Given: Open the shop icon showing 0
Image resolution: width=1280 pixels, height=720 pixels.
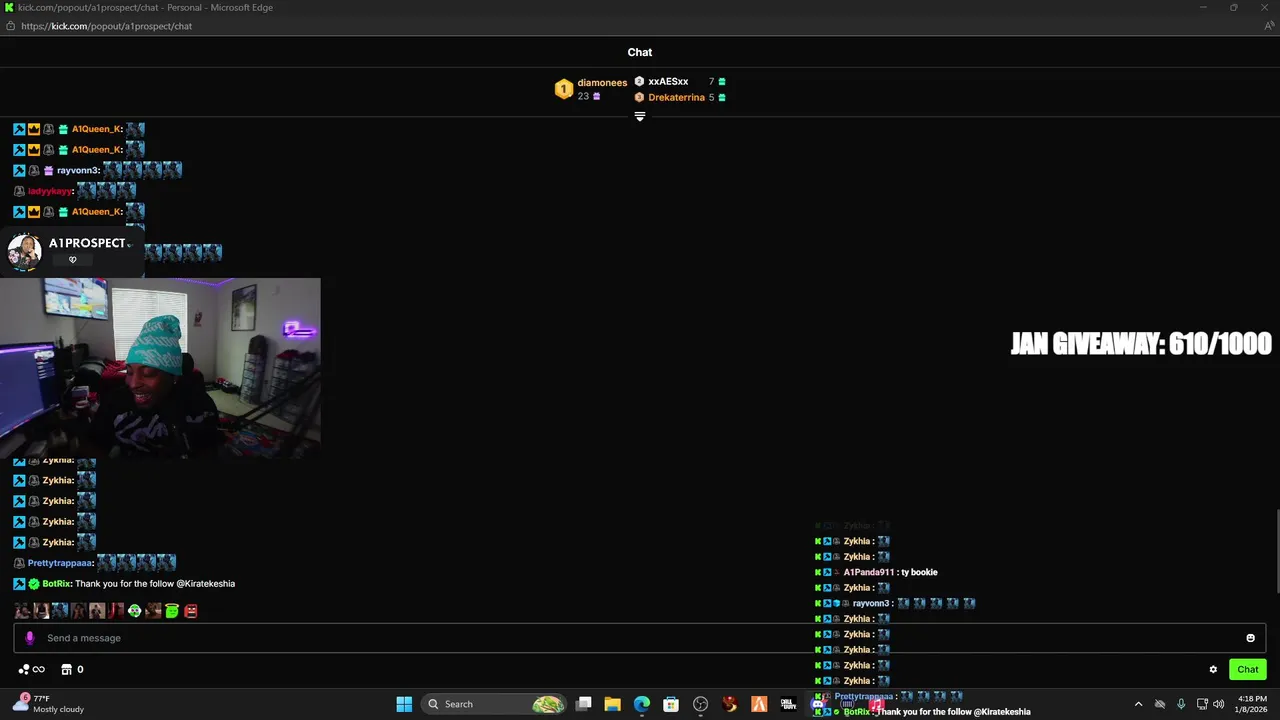Looking at the screenshot, I should [x=72, y=669].
